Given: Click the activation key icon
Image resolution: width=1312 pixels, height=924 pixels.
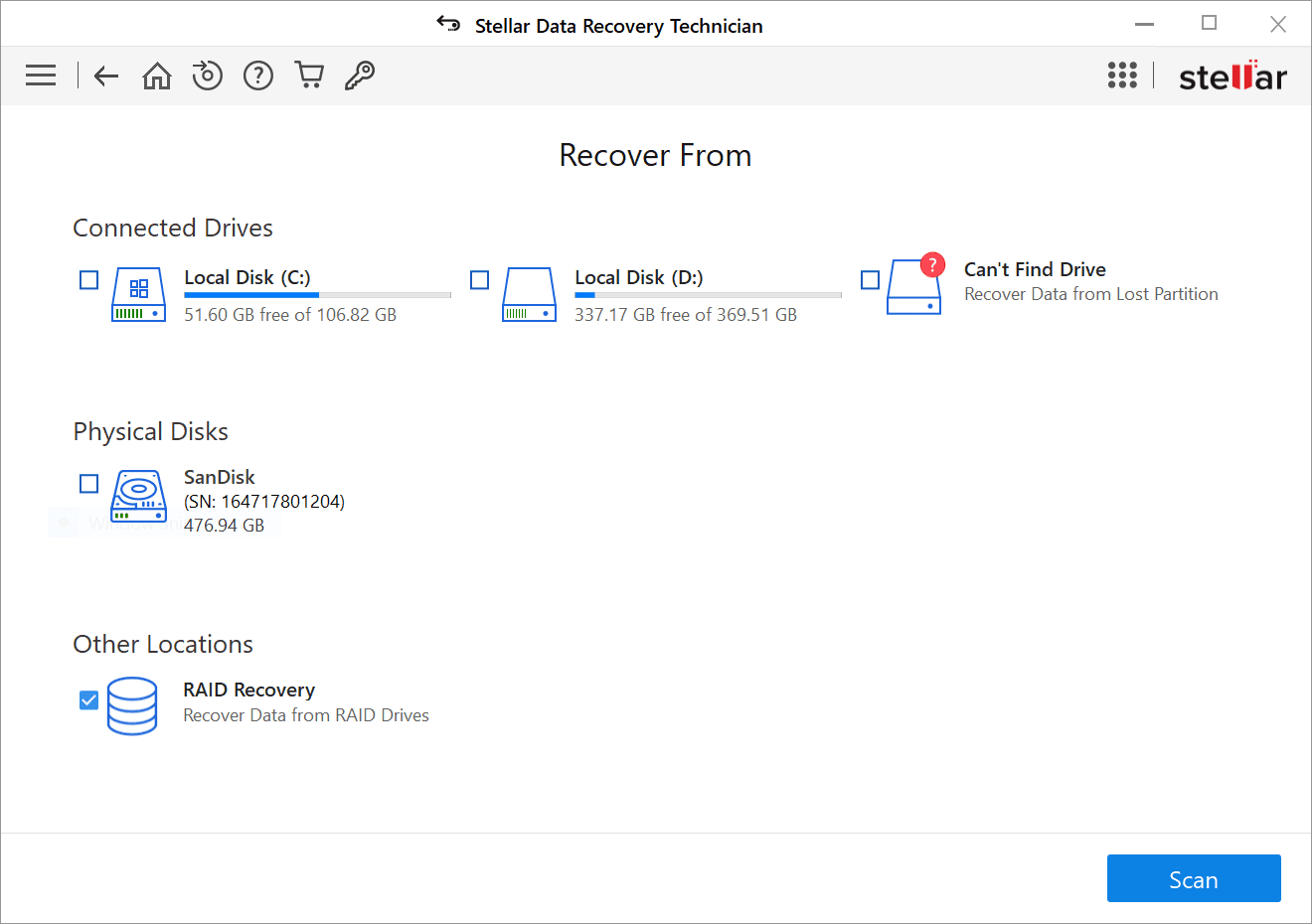Looking at the screenshot, I should point(360,76).
